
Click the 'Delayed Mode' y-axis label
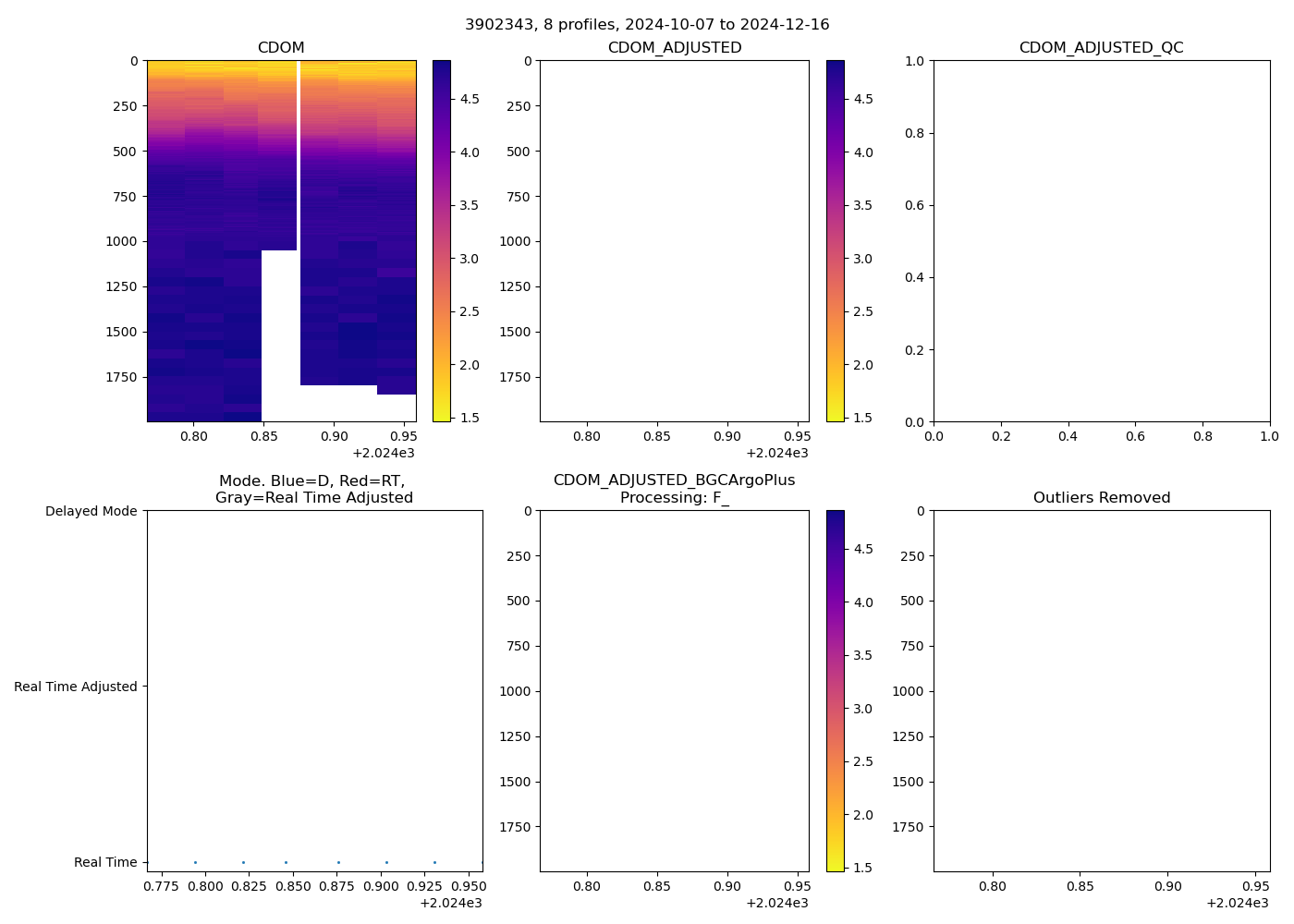pos(91,511)
